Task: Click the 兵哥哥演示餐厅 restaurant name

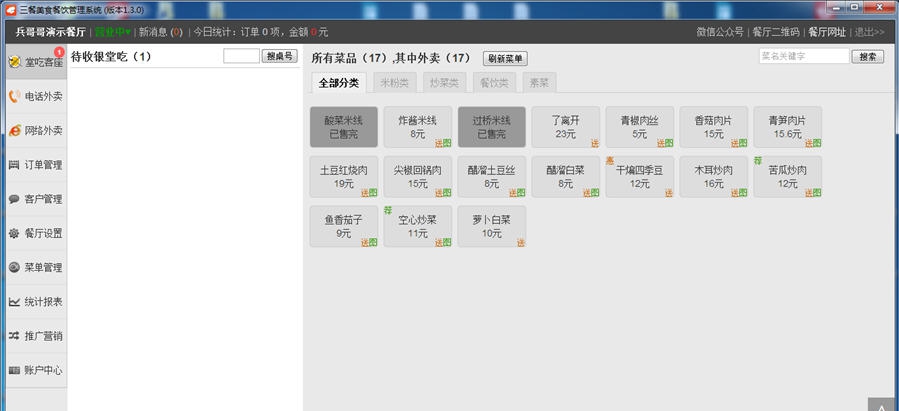Action: (x=50, y=32)
